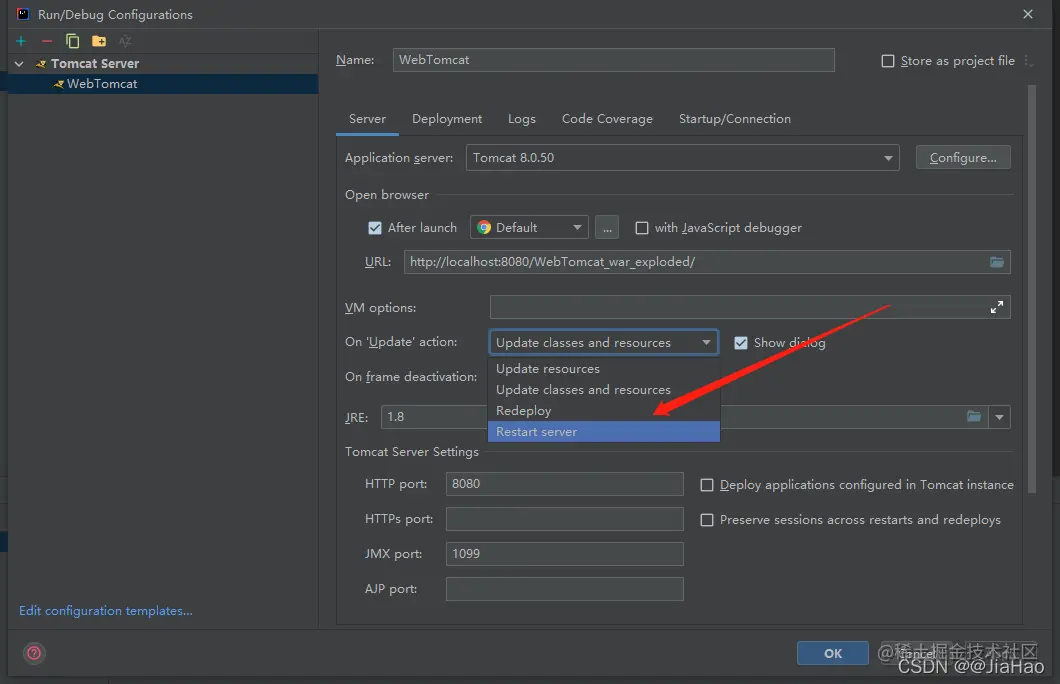
Task: Edit the HTTP port field
Action: (x=564, y=484)
